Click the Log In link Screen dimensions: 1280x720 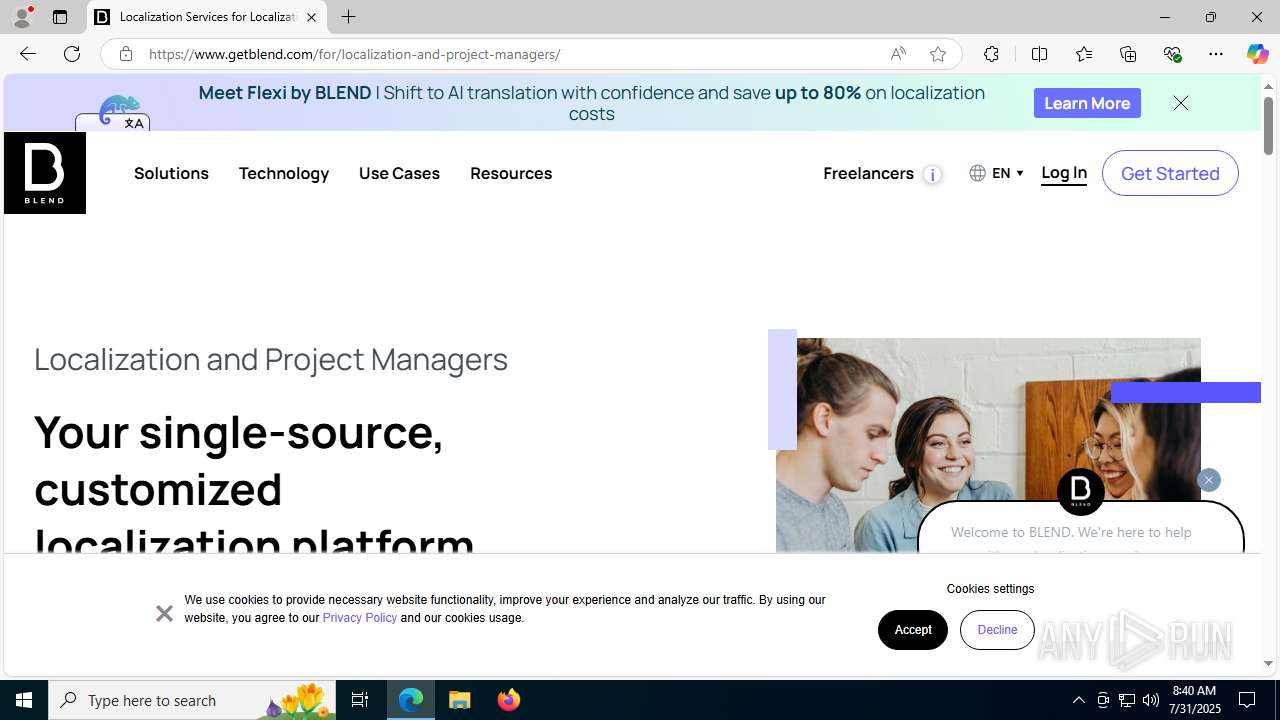tap(1064, 173)
